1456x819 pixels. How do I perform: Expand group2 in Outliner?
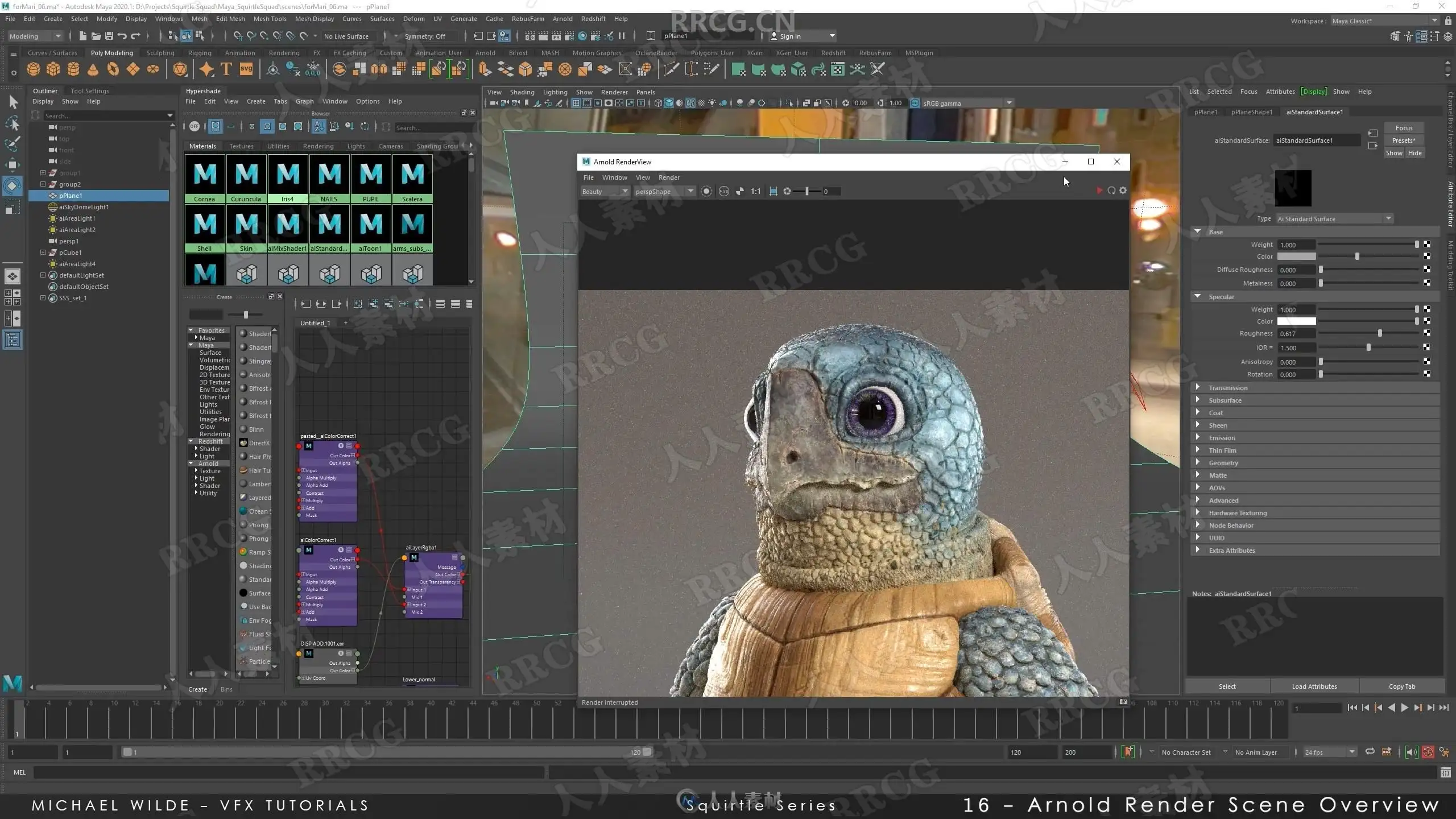[x=43, y=184]
